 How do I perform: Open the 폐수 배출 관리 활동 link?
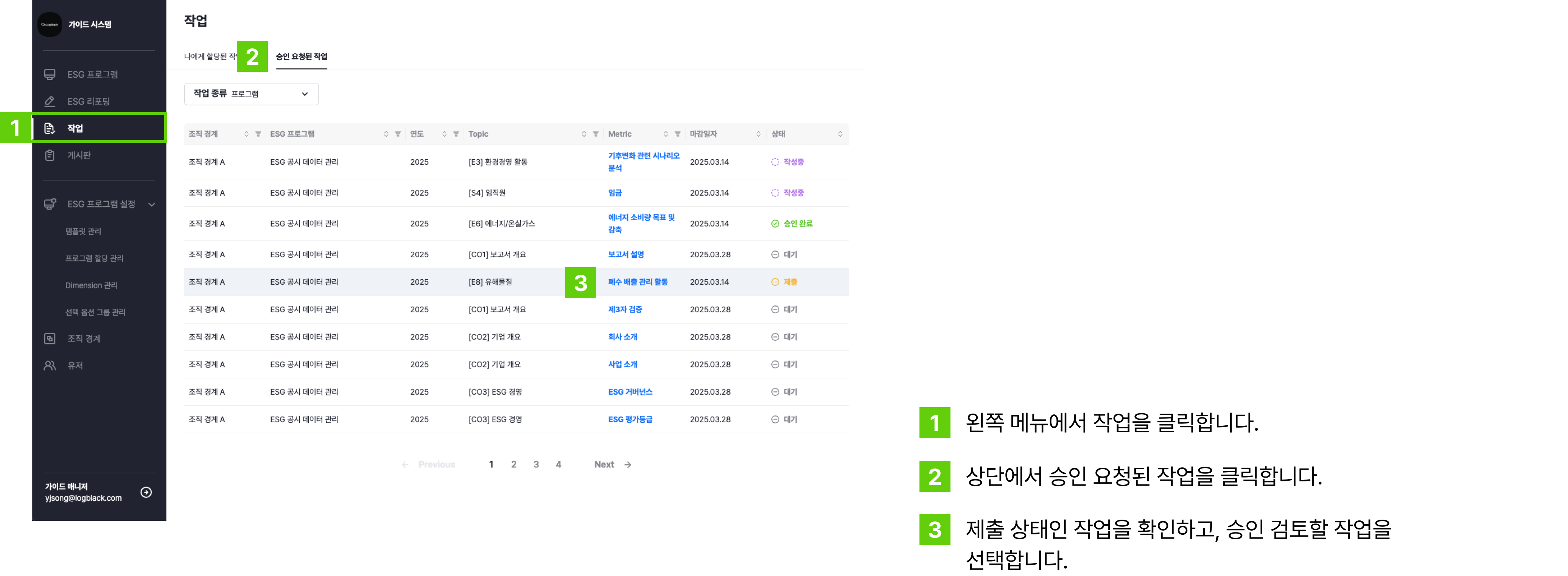638,282
